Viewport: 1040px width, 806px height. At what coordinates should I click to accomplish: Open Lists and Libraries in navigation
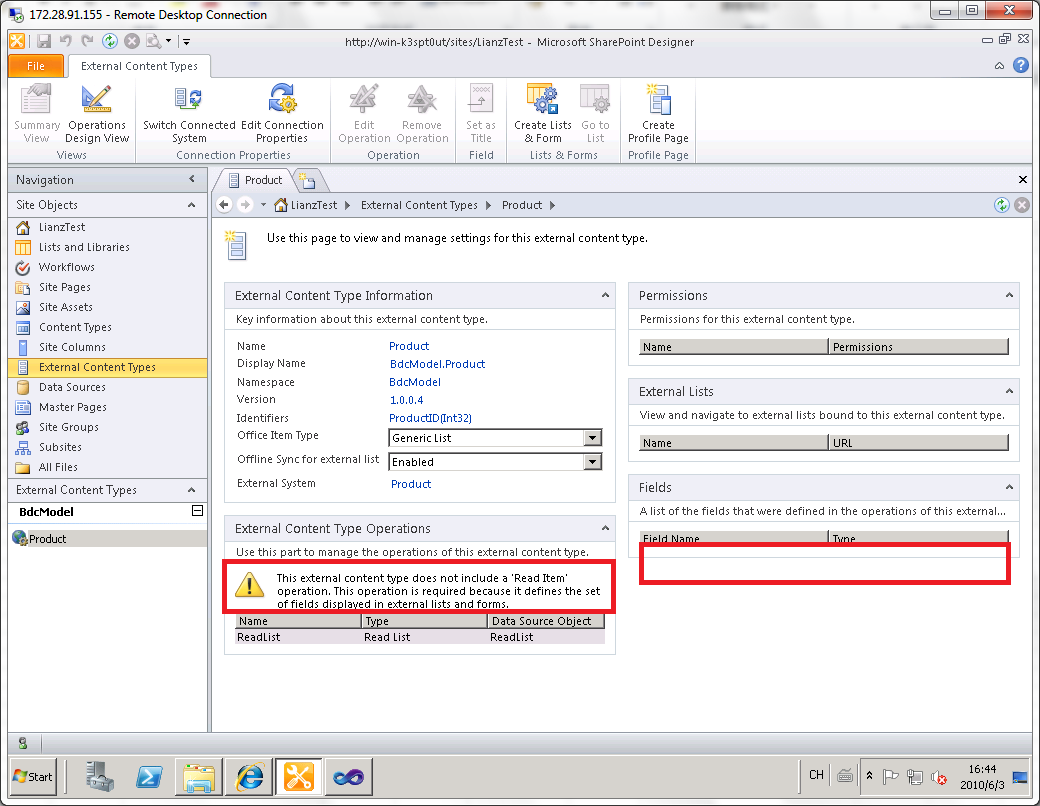pyautogui.click(x=84, y=247)
